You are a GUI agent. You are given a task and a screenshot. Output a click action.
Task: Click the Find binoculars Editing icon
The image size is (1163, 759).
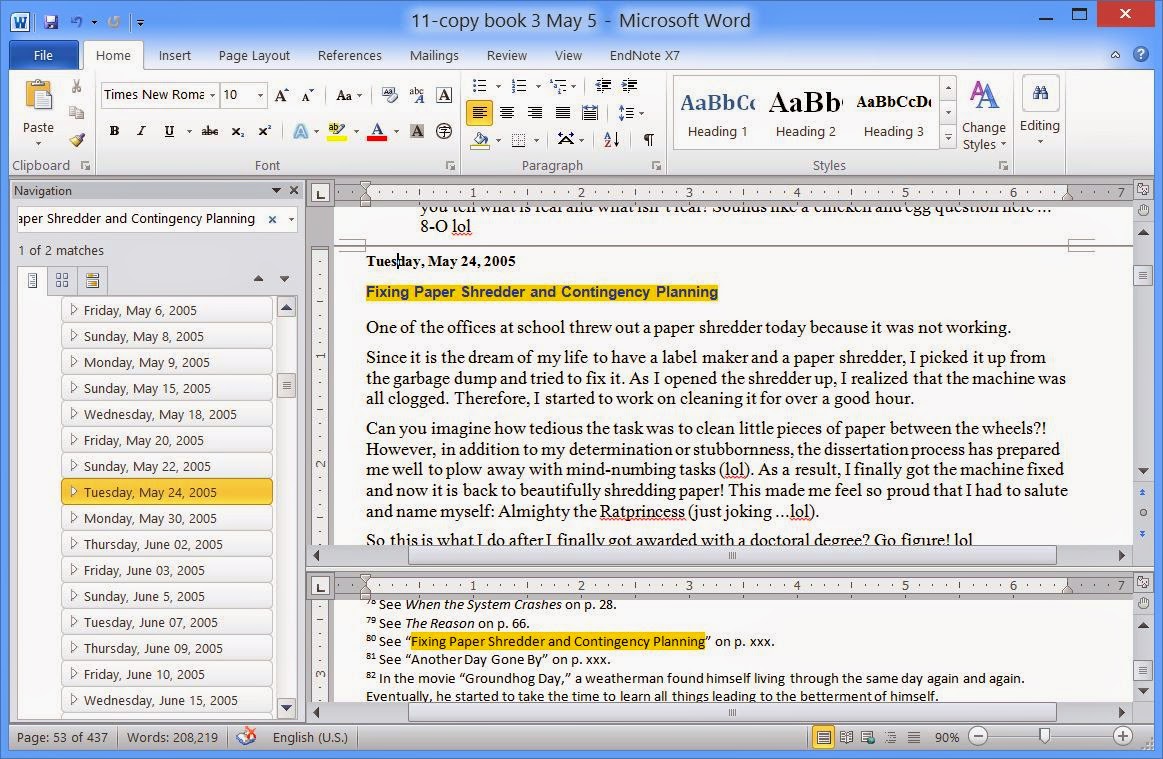(x=1040, y=93)
